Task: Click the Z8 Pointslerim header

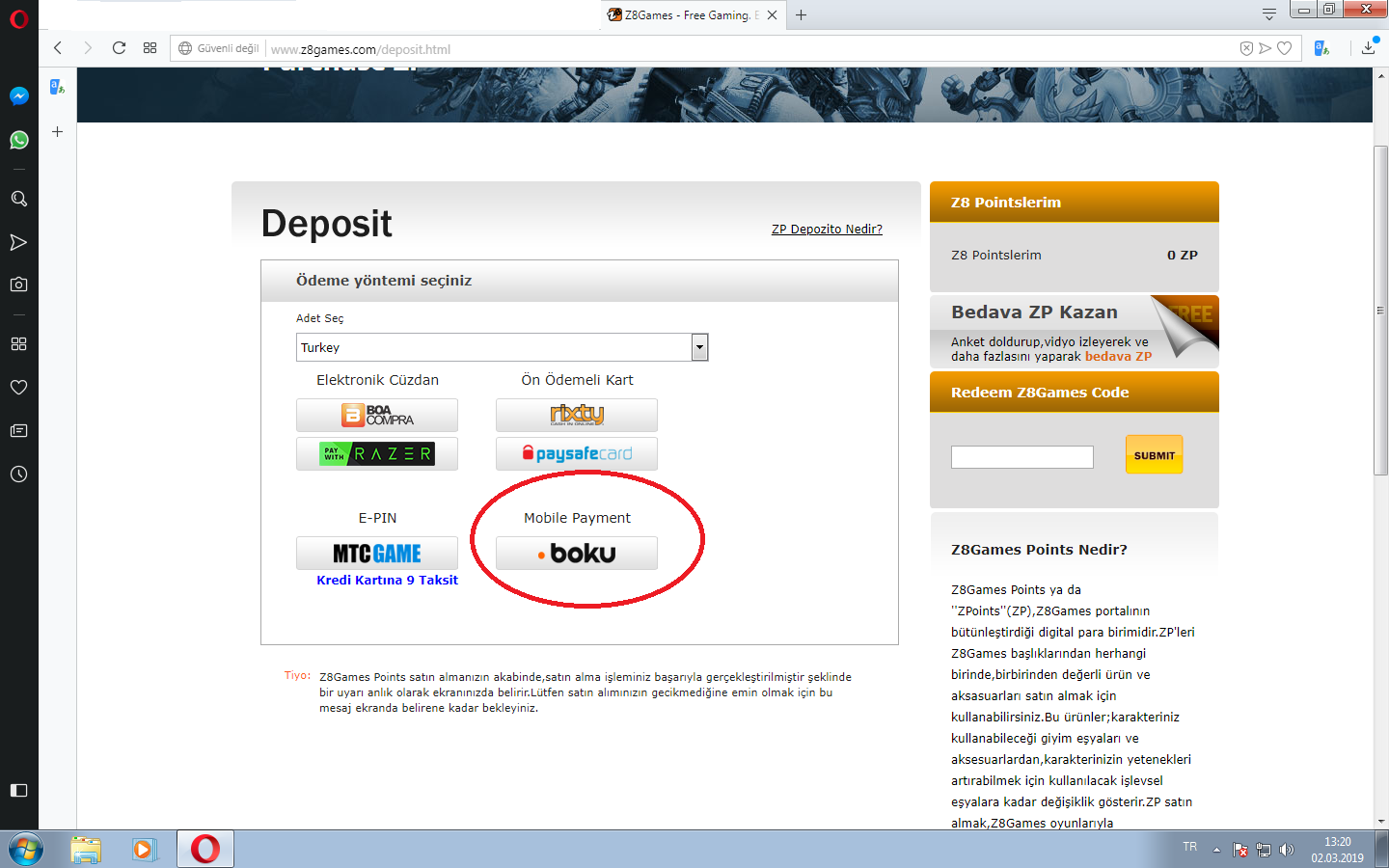Action: coord(1075,202)
